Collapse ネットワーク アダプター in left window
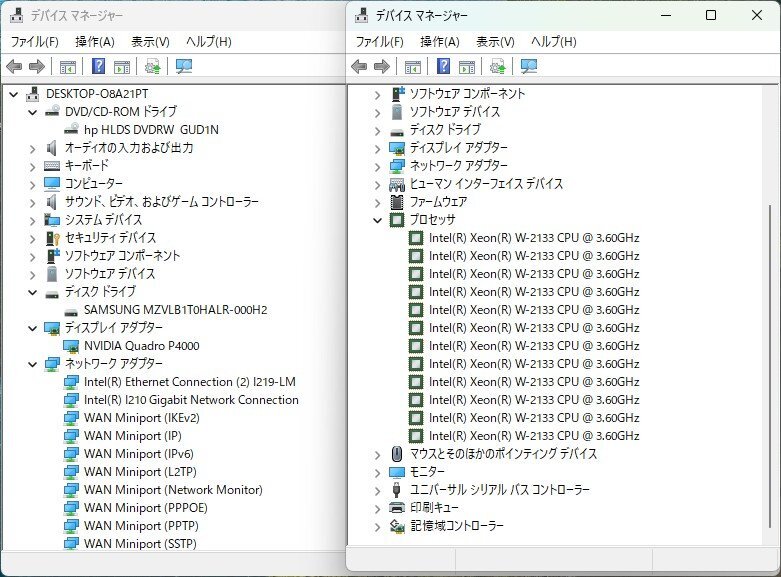This screenshot has width=781, height=577. coord(33,364)
